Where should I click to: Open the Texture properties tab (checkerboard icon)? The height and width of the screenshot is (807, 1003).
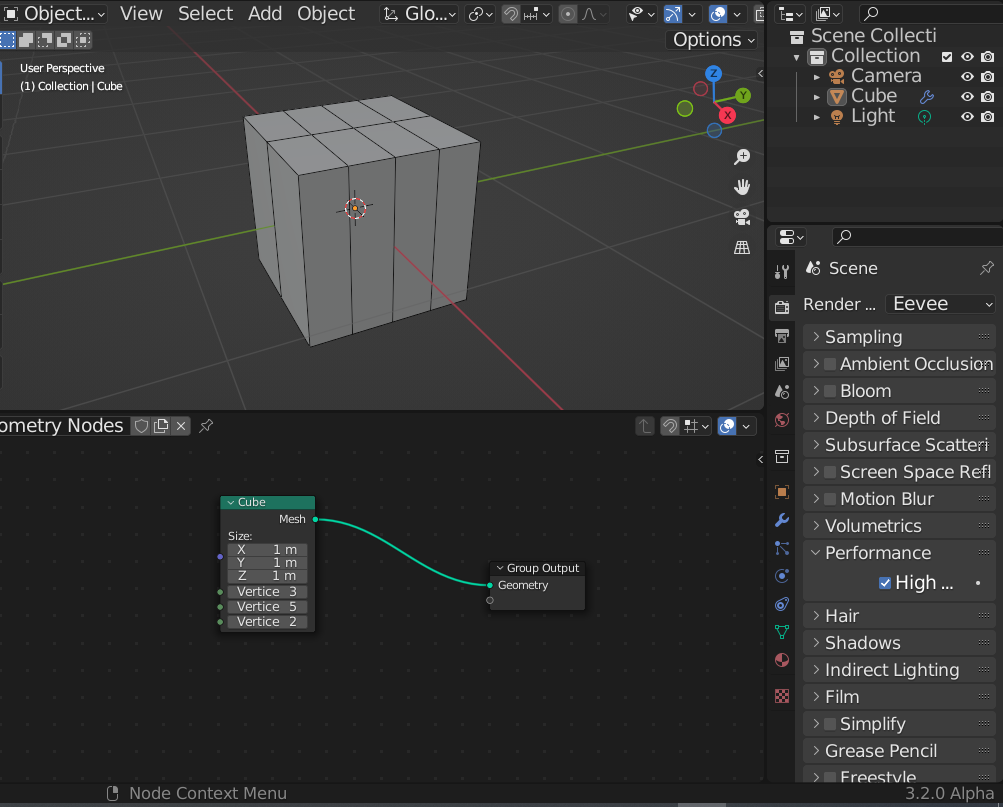tap(782, 696)
